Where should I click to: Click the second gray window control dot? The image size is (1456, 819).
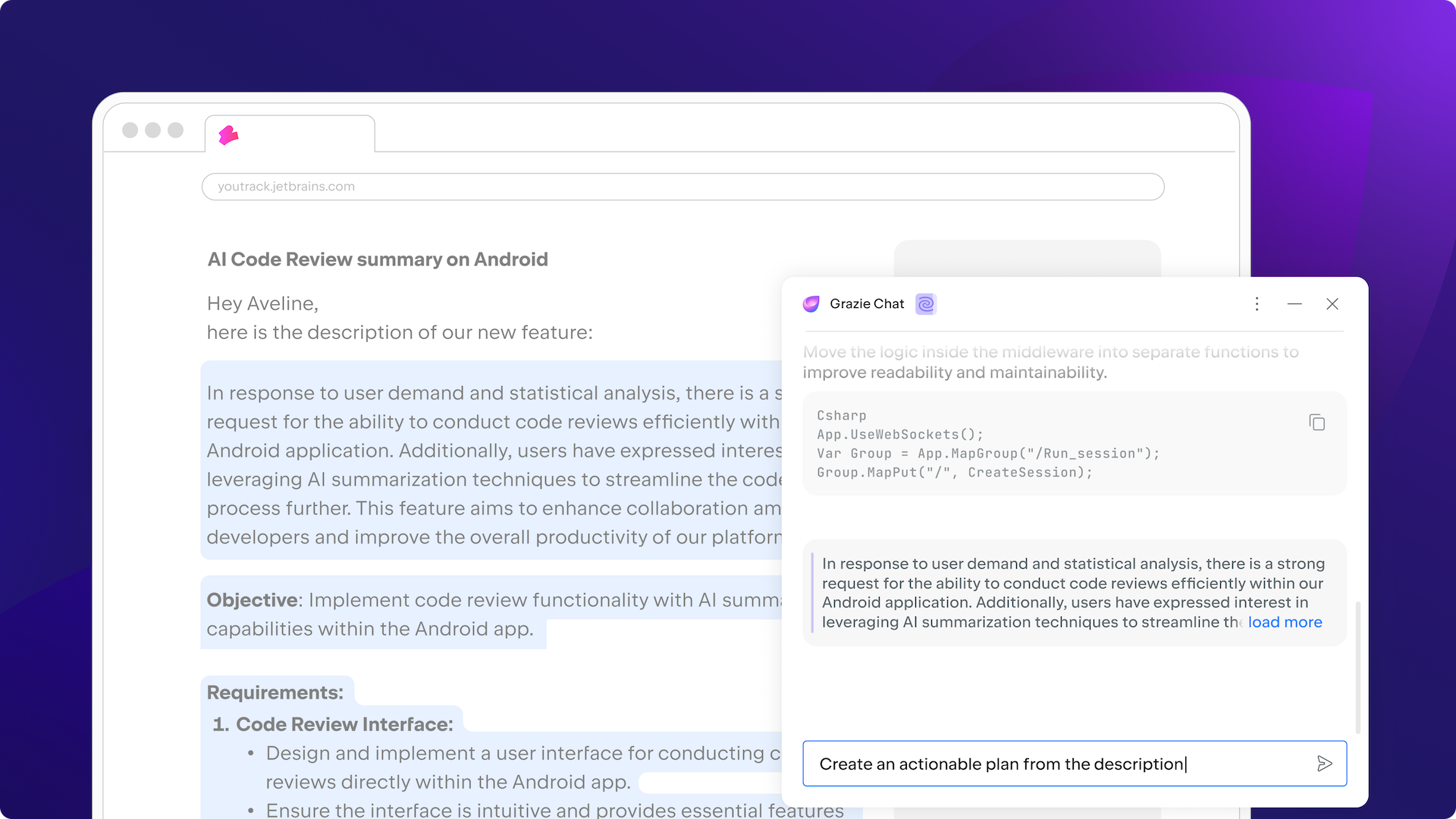(153, 130)
